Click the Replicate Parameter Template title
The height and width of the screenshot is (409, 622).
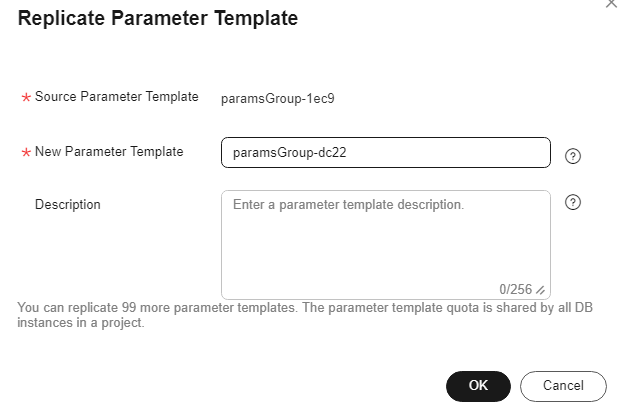coord(158,18)
